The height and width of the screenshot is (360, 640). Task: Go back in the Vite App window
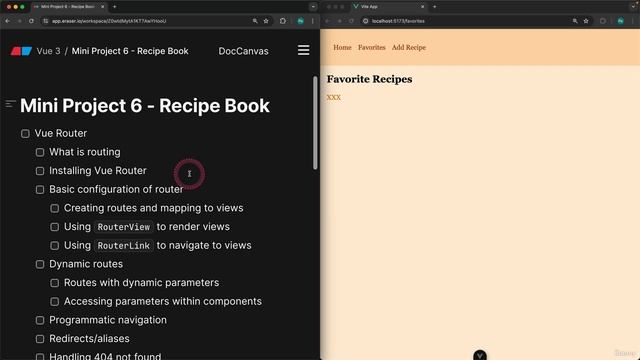(328, 21)
